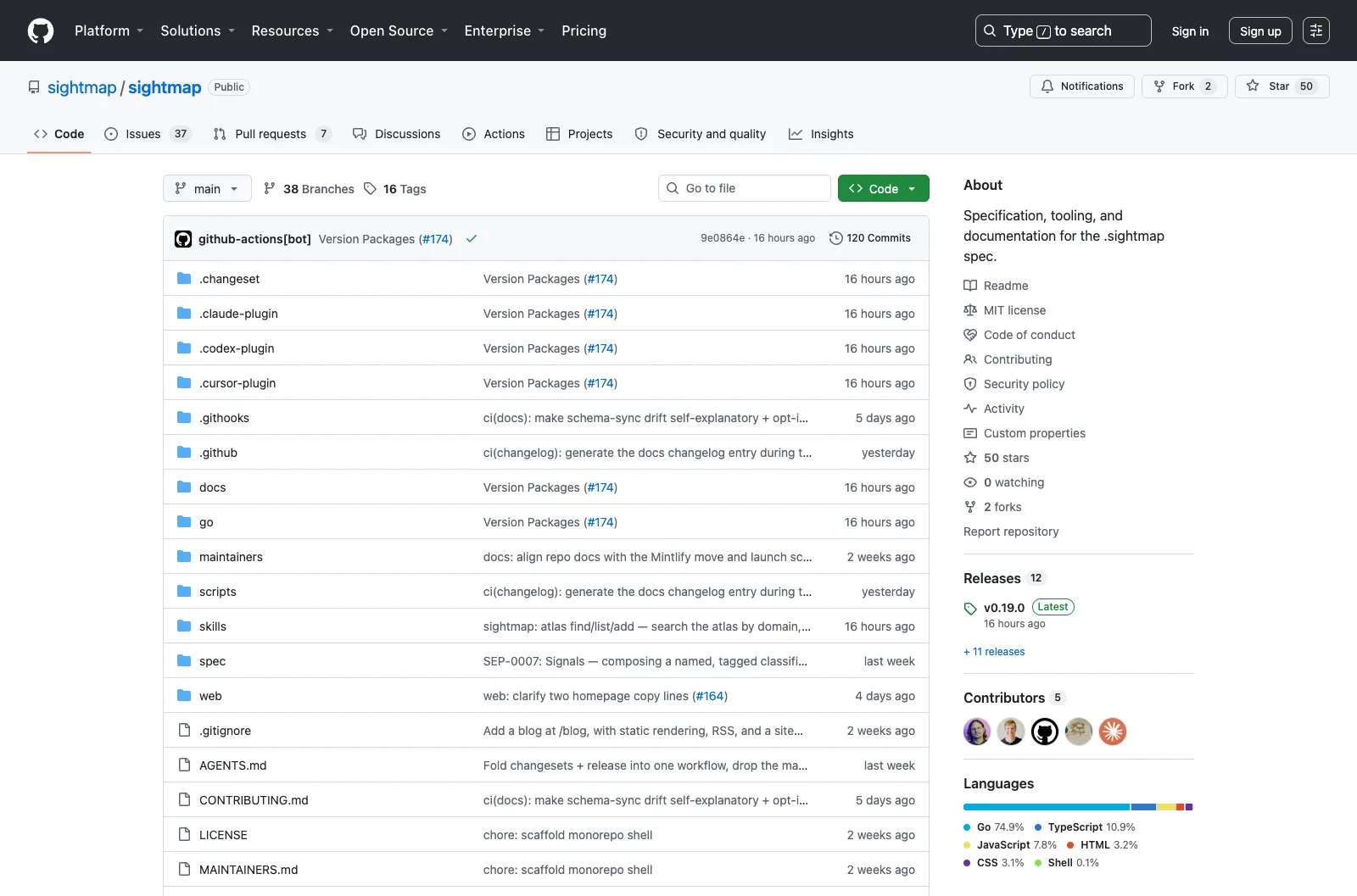
Task: Open the accessibility settings icon next to Sign up
Action: [x=1316, y=31]
